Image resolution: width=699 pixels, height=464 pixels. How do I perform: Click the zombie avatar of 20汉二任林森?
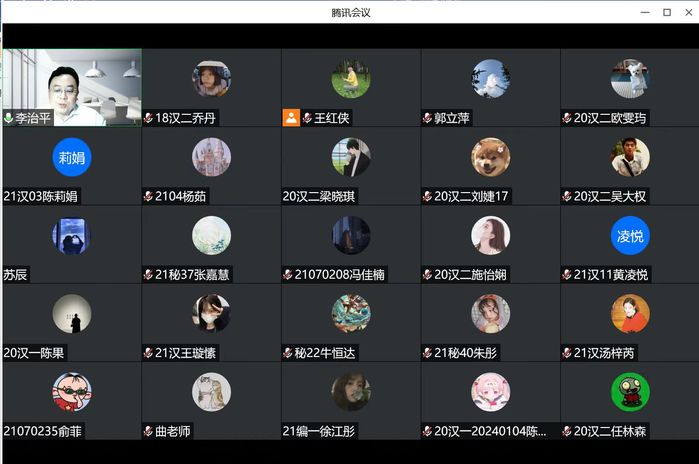(630, 392)
